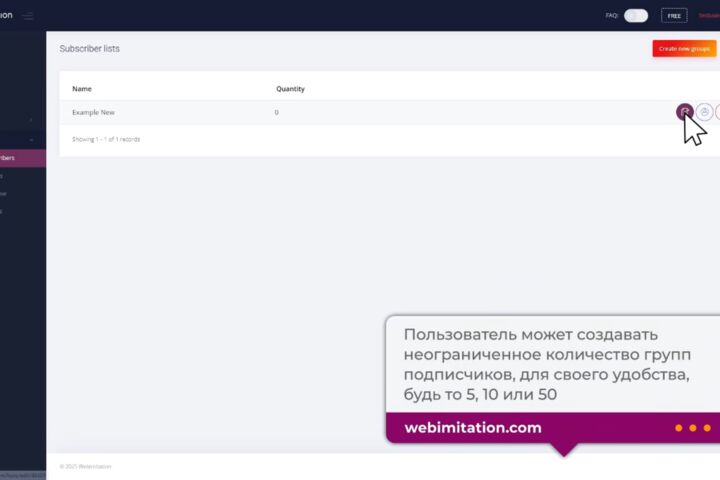The image size is (720, 480).
Task: Open the last sidebar submenu item
Action: coord(22,211)
